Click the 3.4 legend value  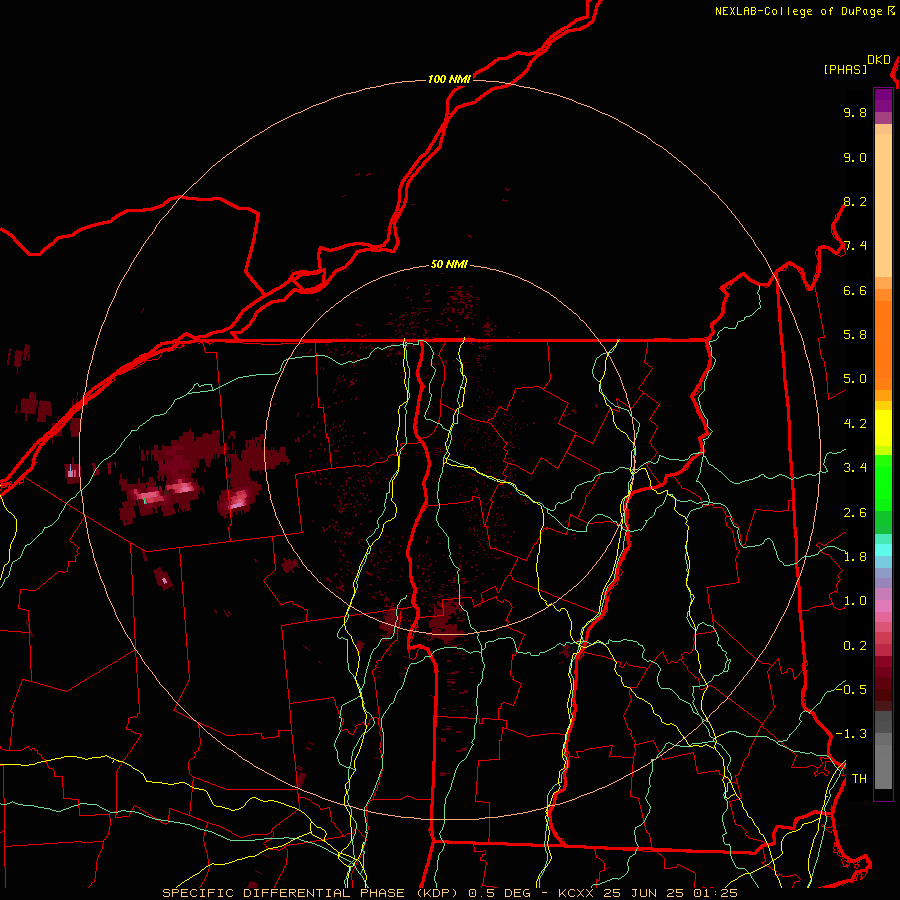pos(855,468)
